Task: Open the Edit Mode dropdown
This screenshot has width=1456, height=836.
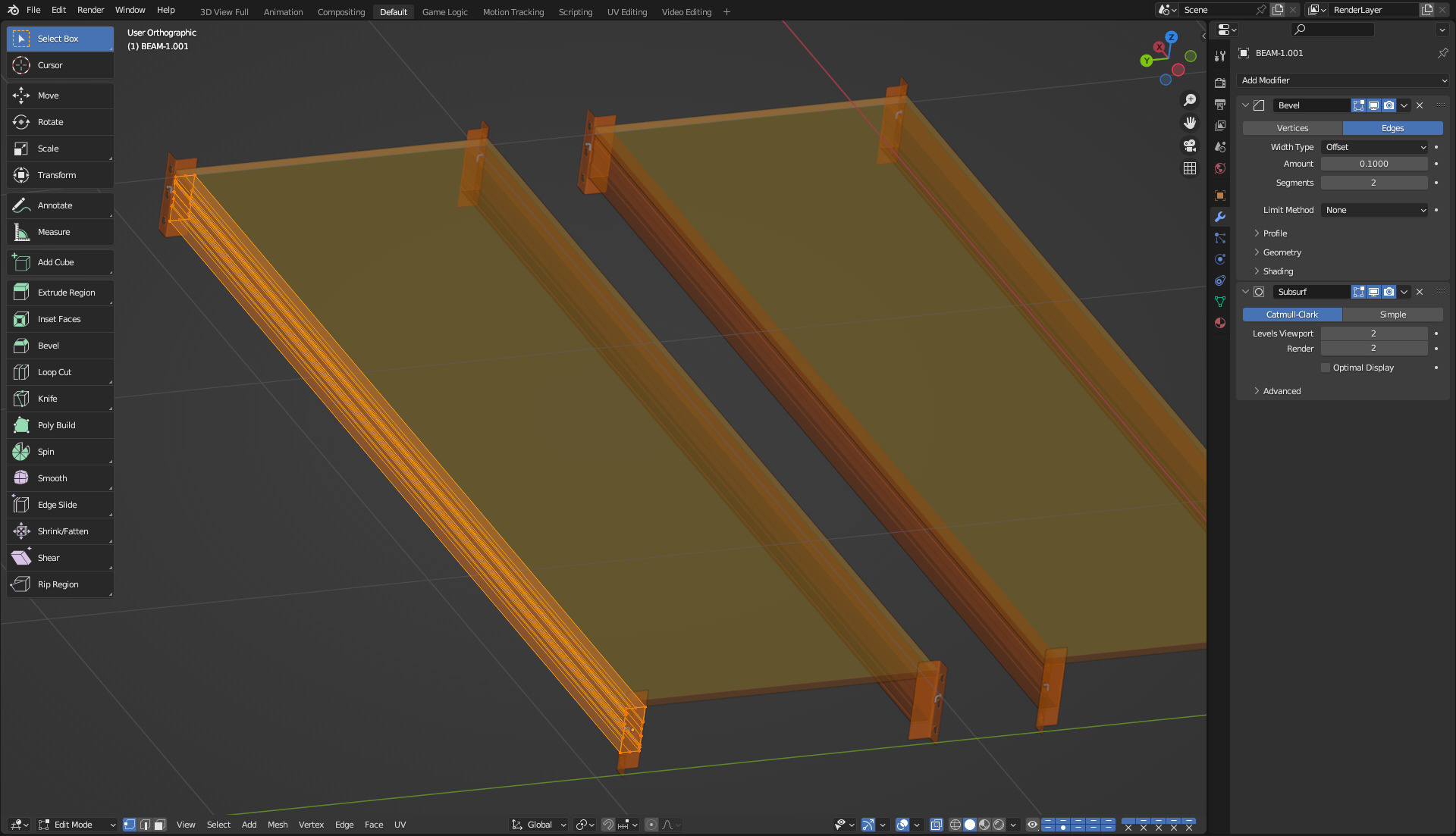Action: tap(77, 825)
